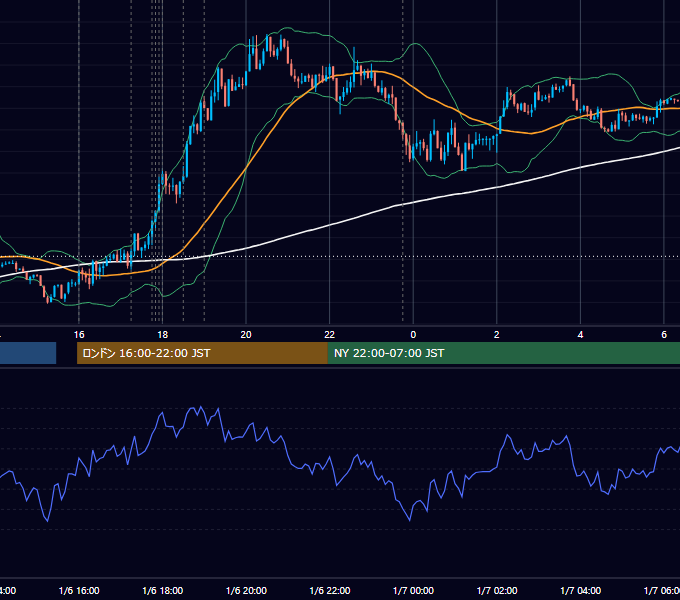Click the 1/6 20:00 time label
Image resolution: width=680 pixels, height=600 pixels.
[246, 590]
